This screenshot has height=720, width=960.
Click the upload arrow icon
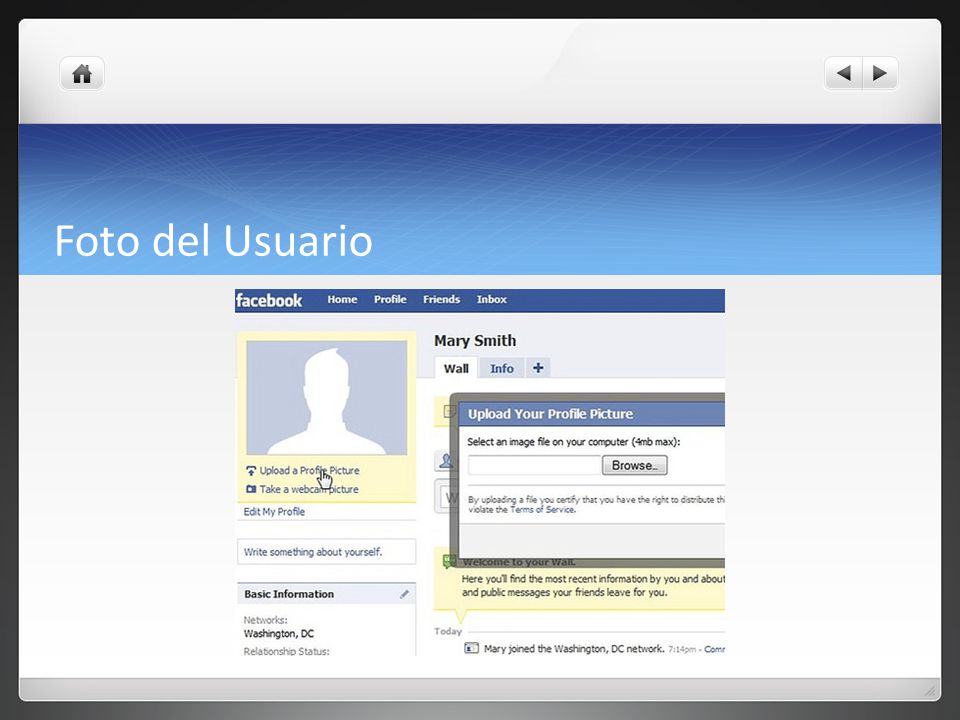[x=251, y=471]
